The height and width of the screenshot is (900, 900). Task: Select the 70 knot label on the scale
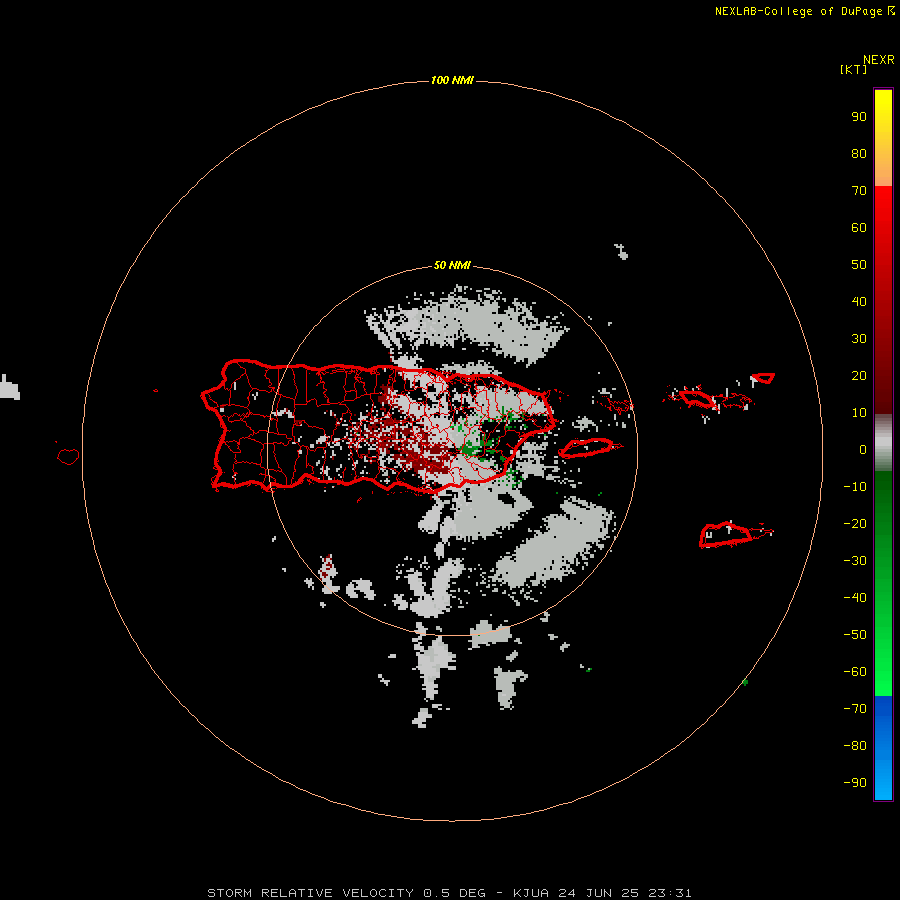point(859,191)
